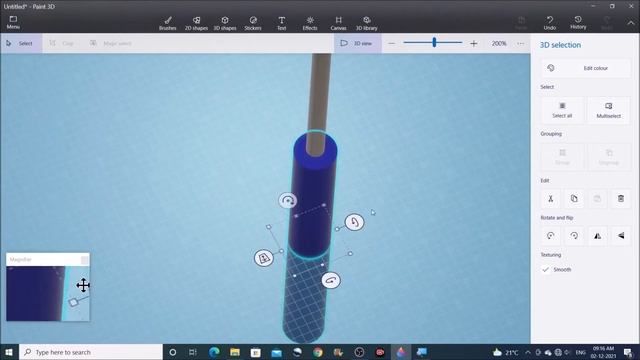This screenshot has height=360, width=640.
Task: Delete the selected 3D object
Action: tap(621, 199)
